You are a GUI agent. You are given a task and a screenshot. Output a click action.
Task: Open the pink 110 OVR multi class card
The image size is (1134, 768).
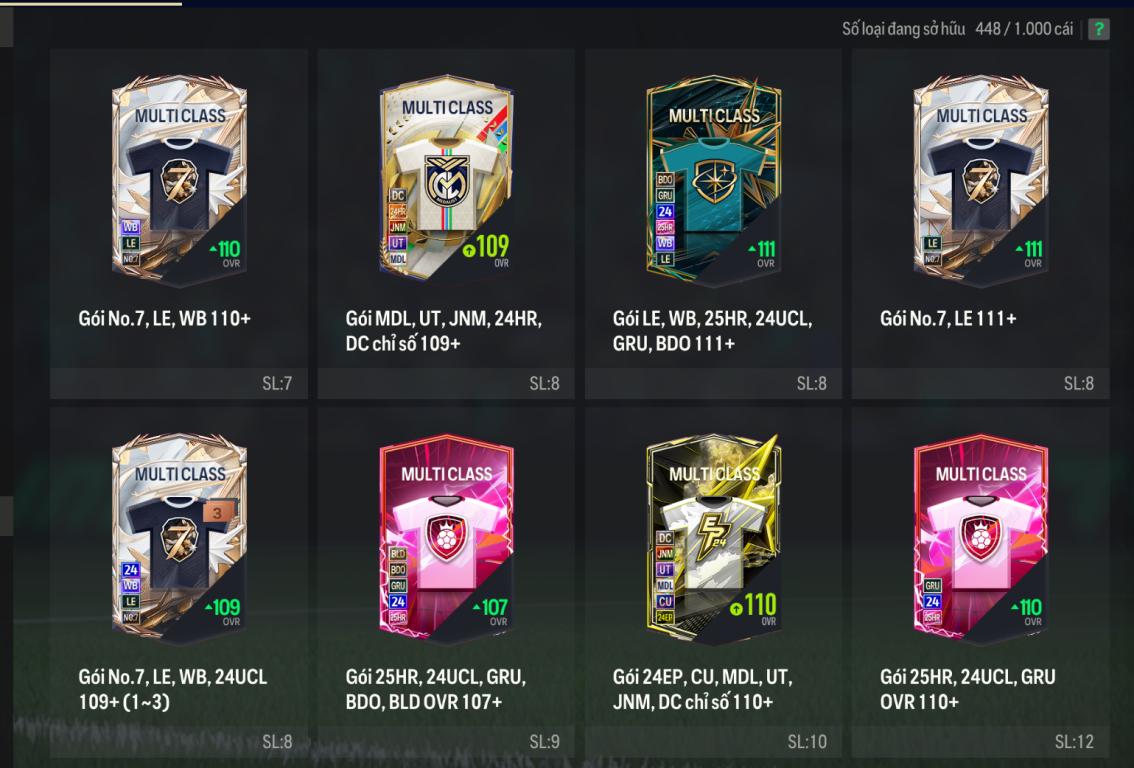point(981,539)
